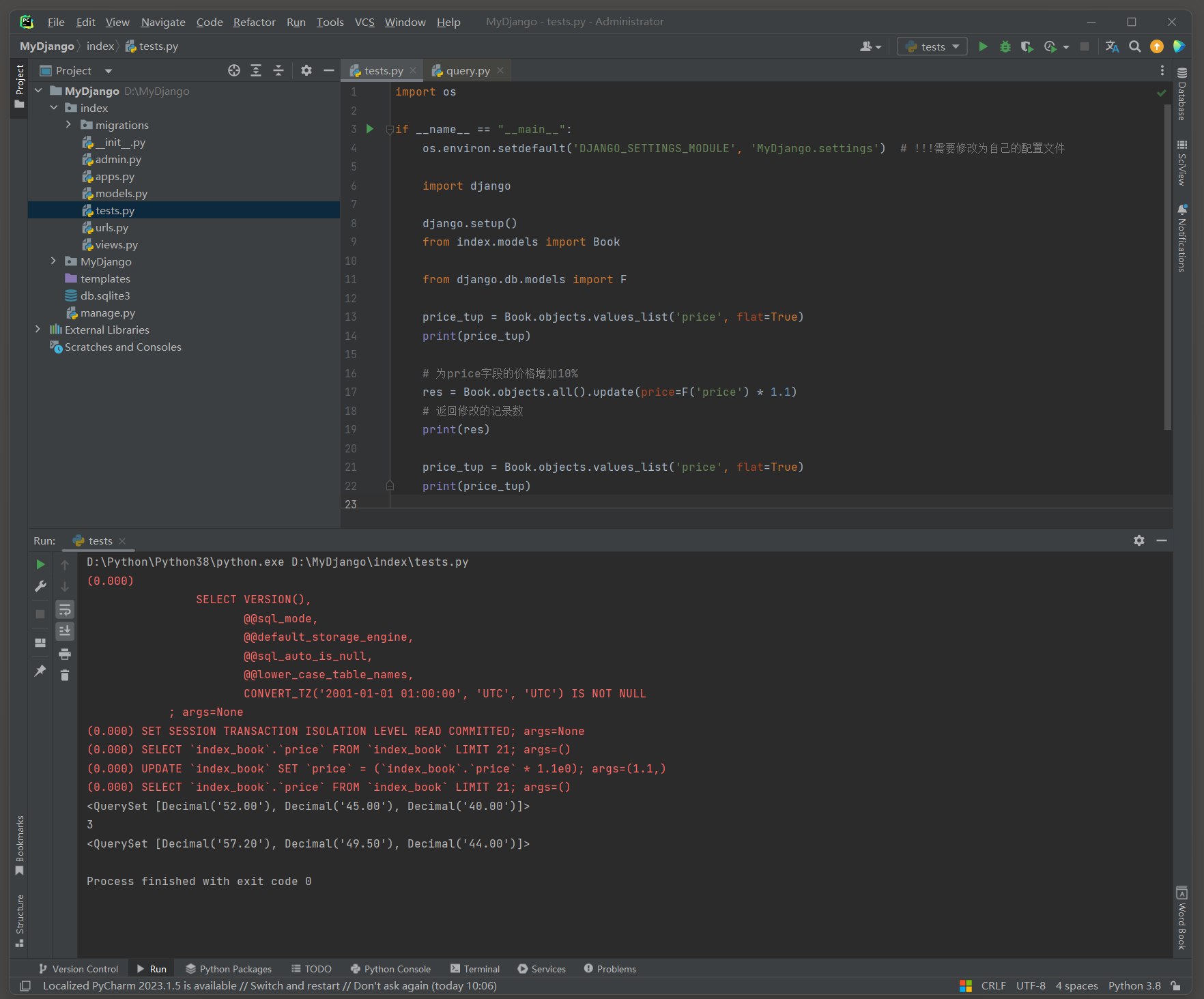The height and width of the screenshot is (999, 1204).
Task: Collapse the MyDjango root folder
Action: tap(38, 91)
